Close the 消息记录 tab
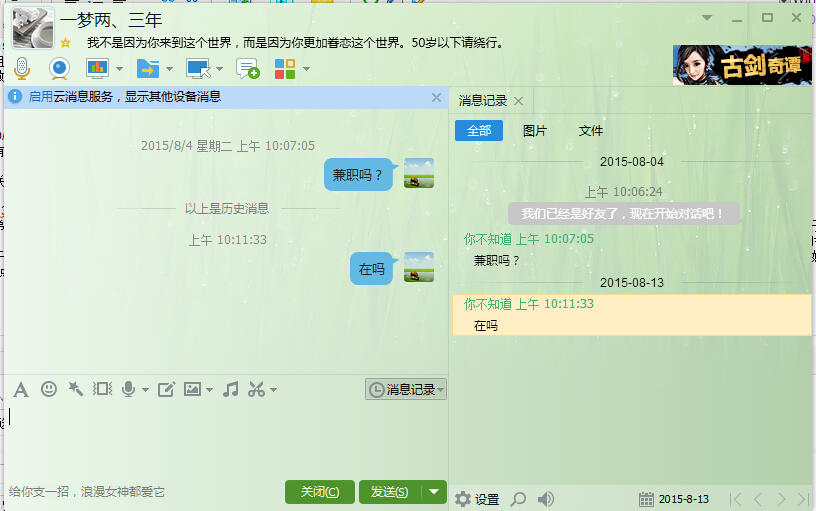 tap(518, 101)
